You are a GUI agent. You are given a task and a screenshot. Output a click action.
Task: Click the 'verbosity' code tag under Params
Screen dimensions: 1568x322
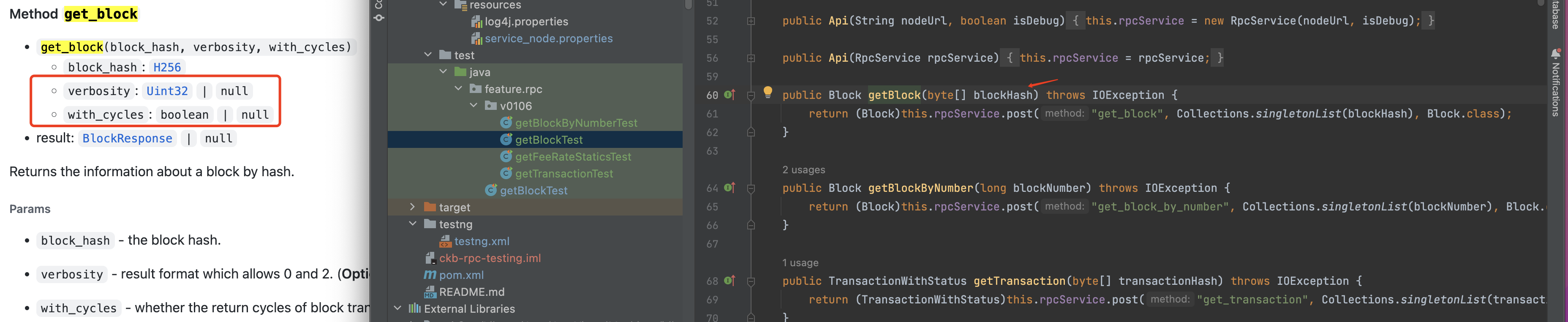click(72, 275)
